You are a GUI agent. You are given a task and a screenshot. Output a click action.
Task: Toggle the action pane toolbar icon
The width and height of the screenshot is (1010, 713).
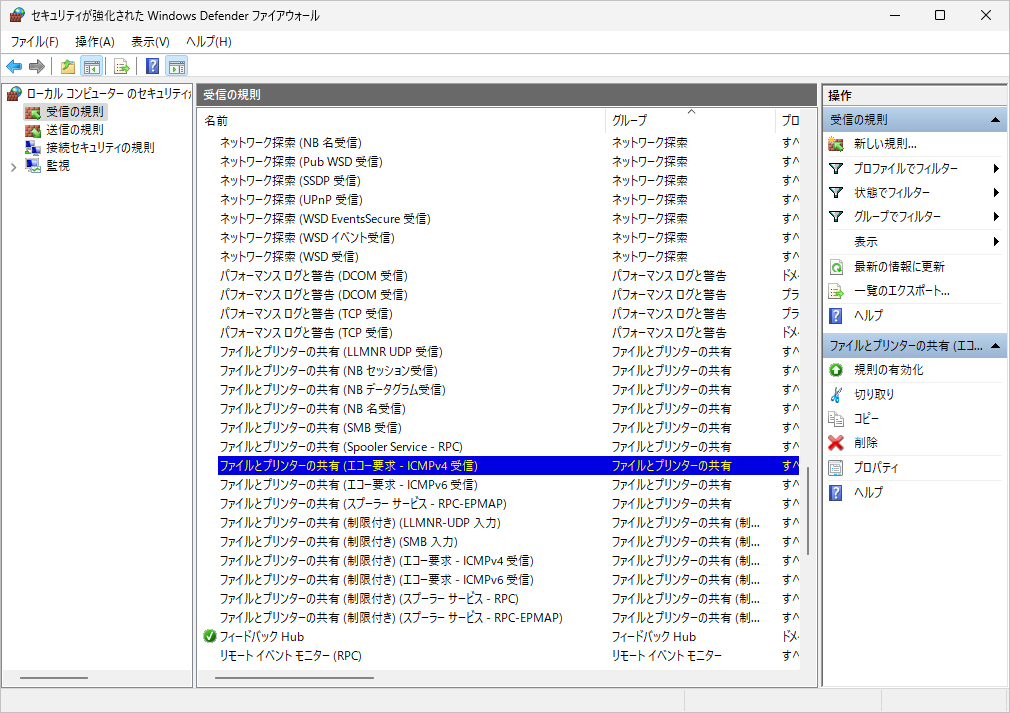click(176, 66)
